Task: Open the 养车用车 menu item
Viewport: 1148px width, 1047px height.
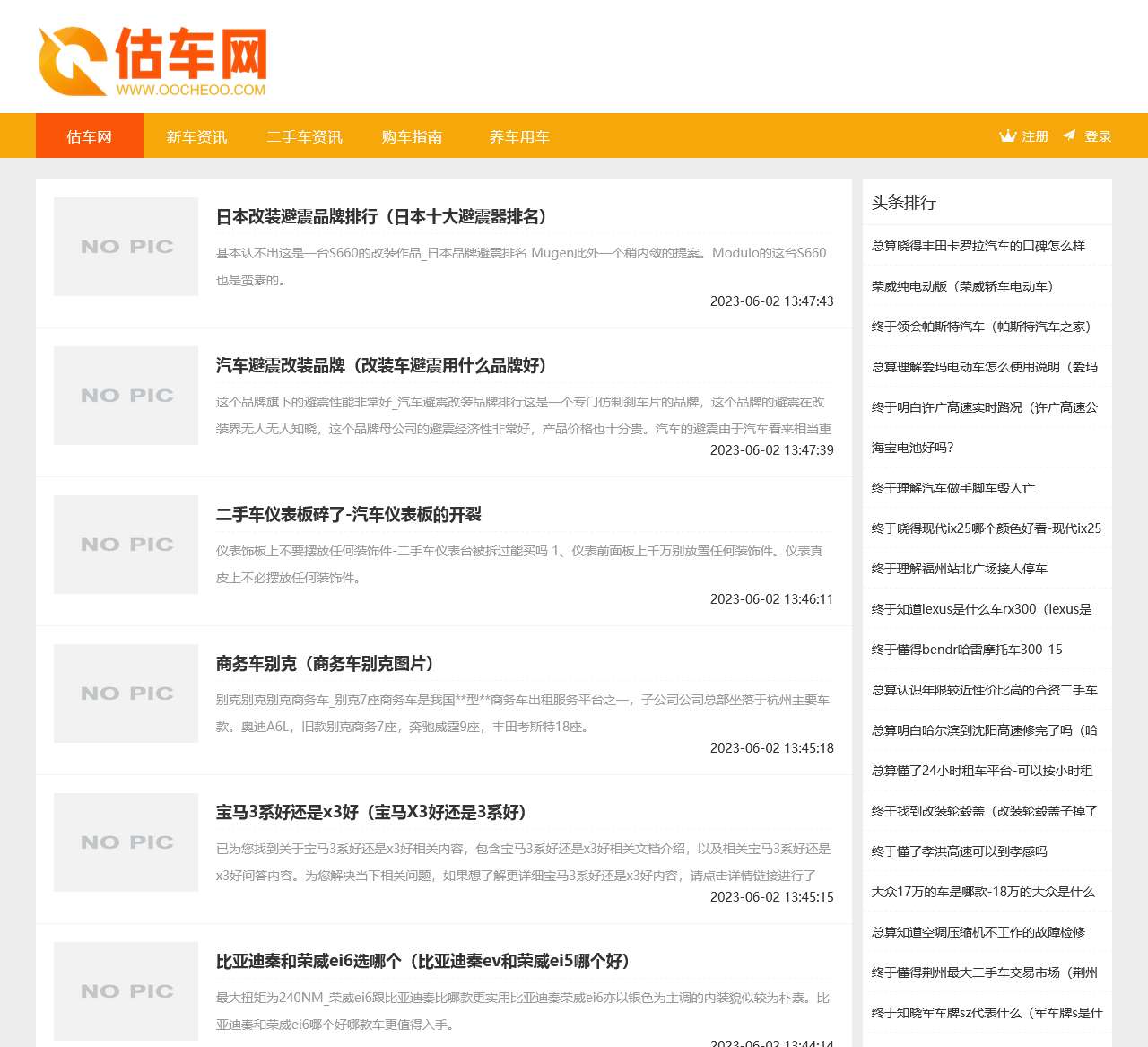Action: [519, 136]
